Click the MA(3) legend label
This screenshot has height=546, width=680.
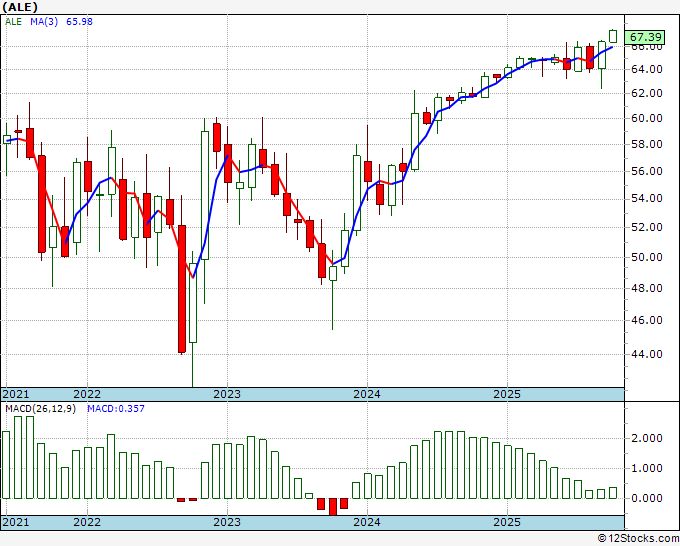pos(44,22)
